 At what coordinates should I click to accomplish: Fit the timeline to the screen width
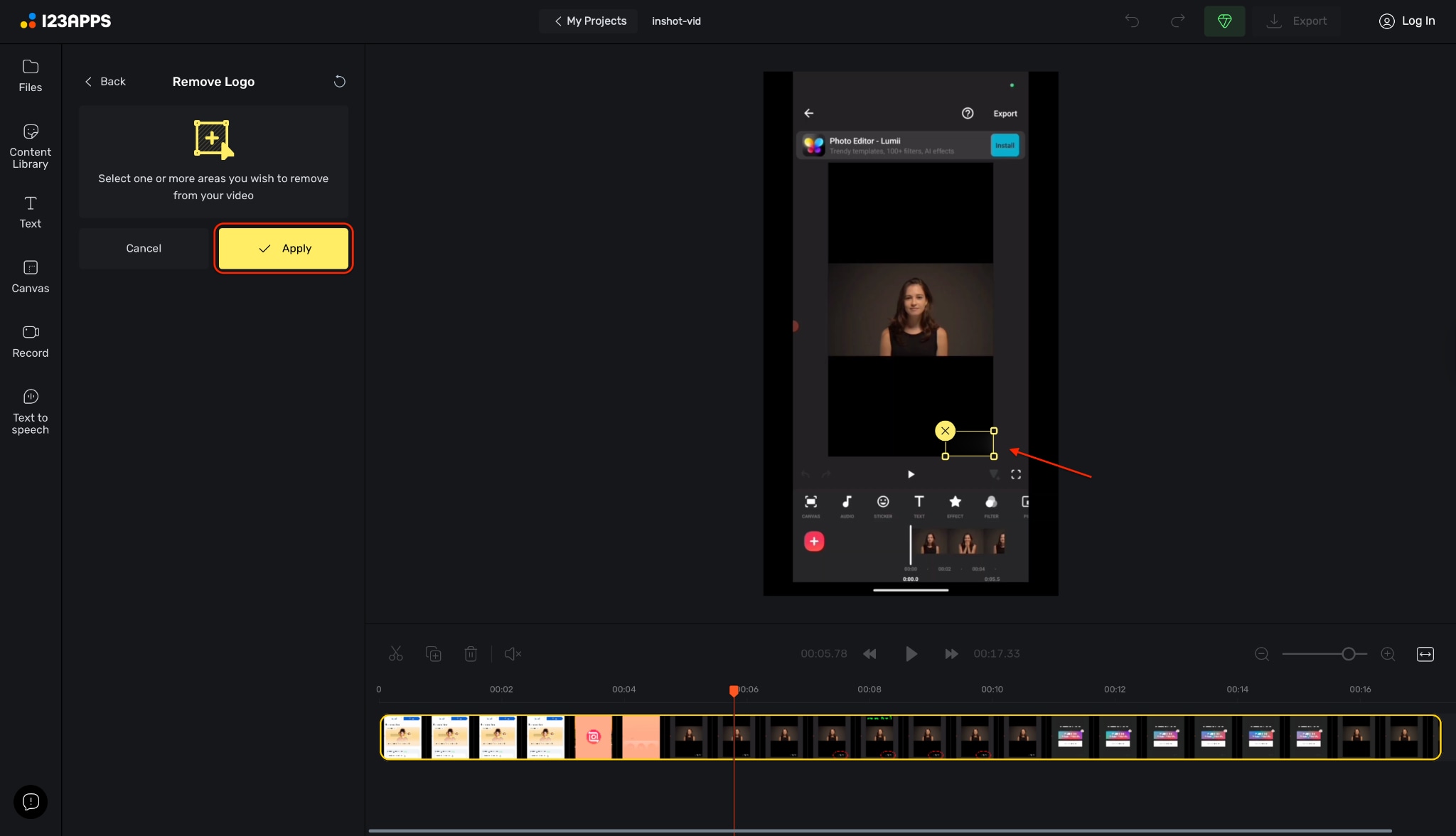1425,654
